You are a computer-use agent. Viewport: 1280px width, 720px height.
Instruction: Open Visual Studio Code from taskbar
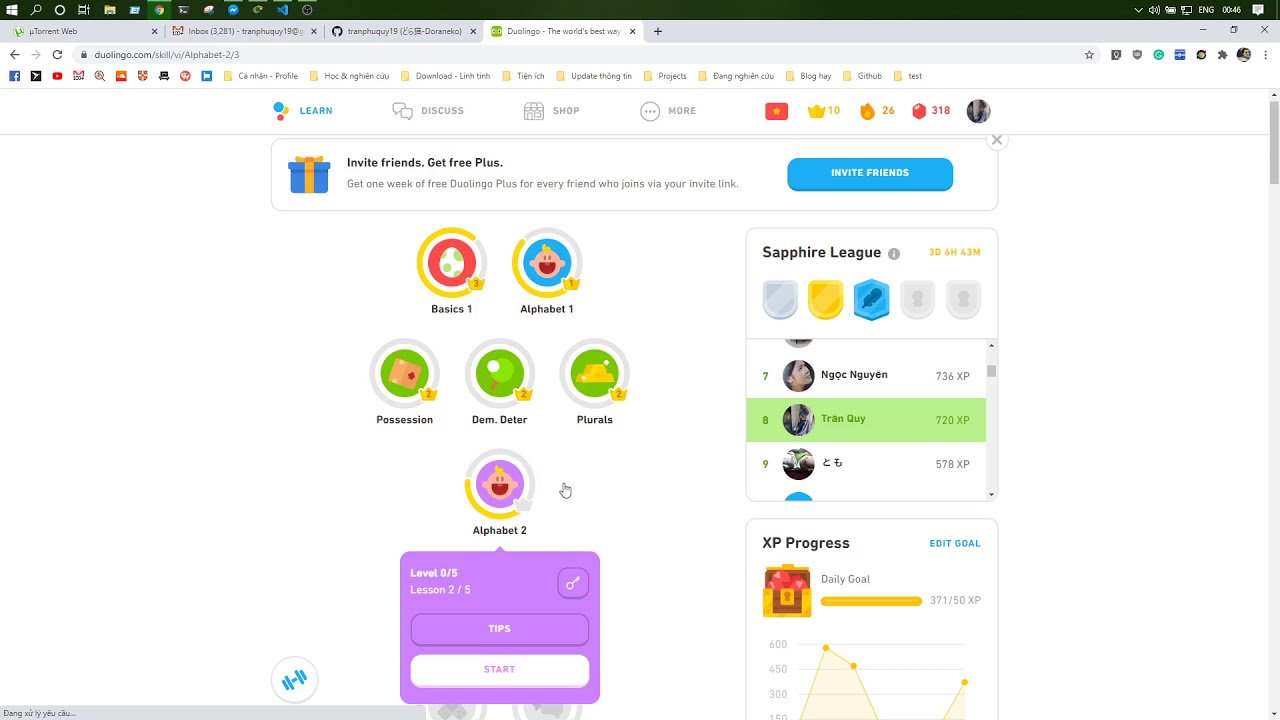point(282,10)
